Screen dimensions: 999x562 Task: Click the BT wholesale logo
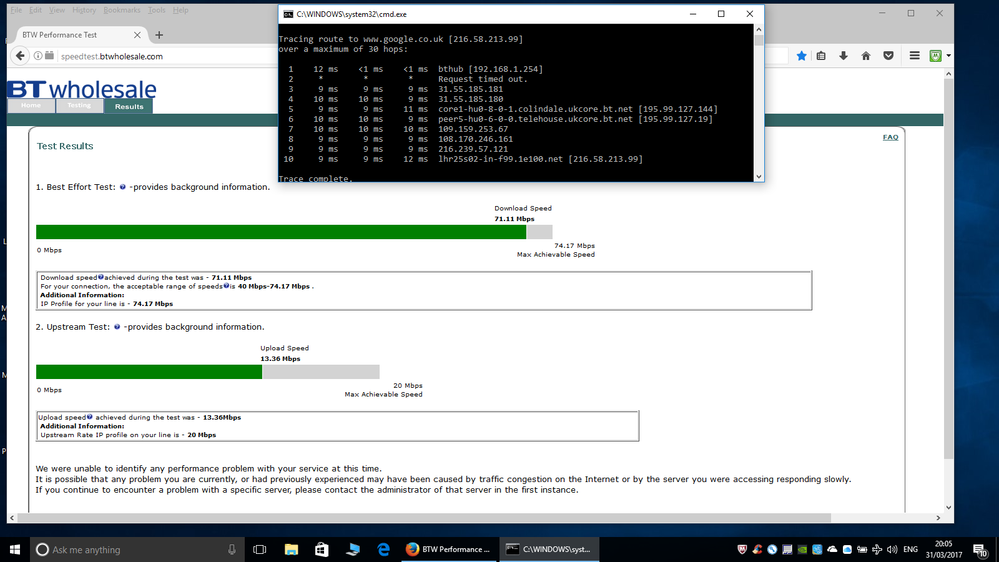[82, 89]
